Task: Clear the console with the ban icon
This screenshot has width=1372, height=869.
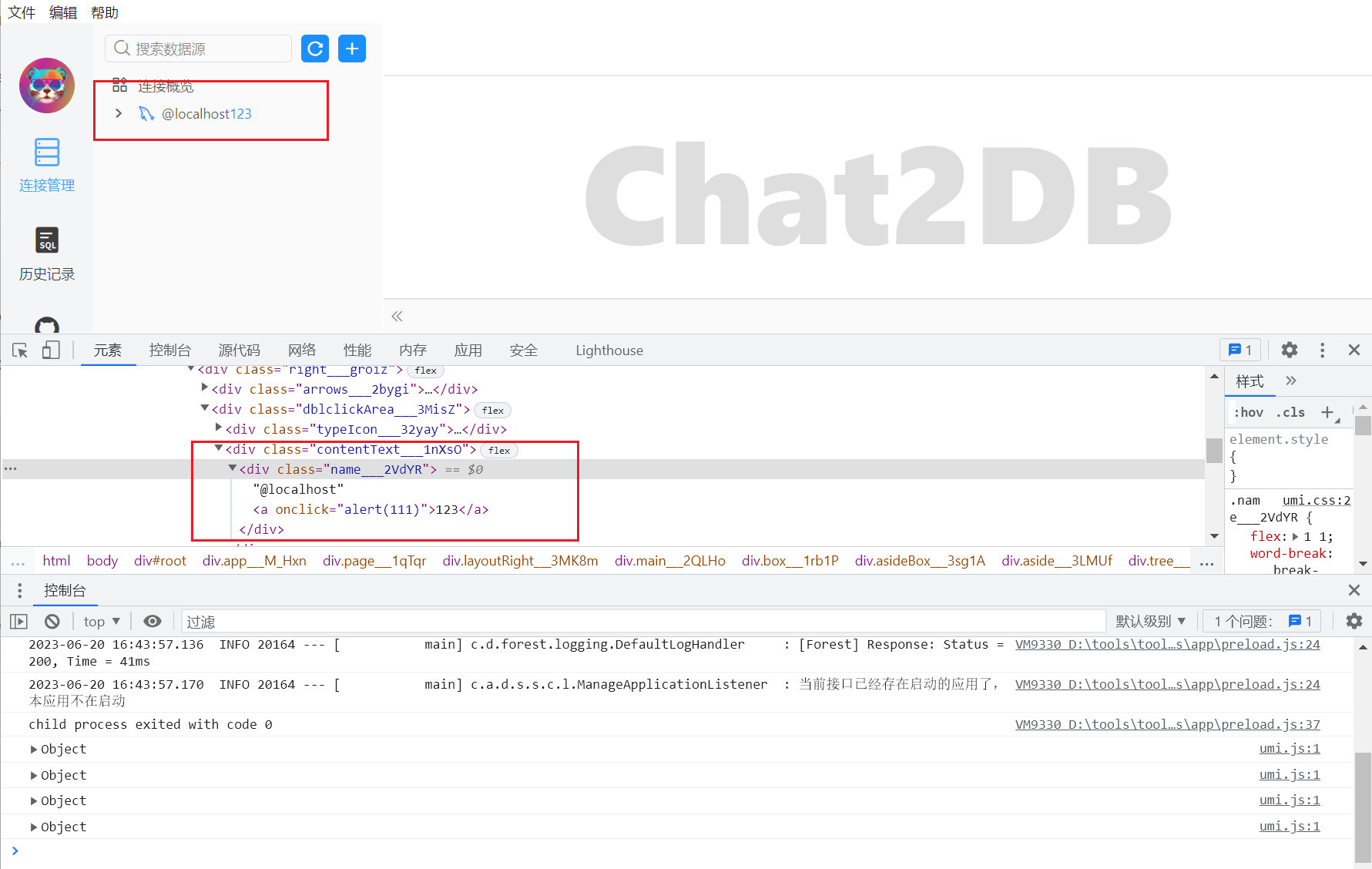Action: pyautogui.click(x=52, y=621)
